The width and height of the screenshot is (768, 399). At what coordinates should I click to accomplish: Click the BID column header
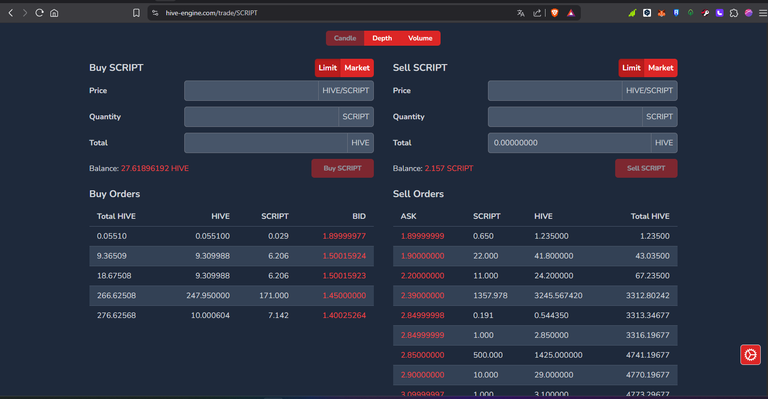point(359,216)
